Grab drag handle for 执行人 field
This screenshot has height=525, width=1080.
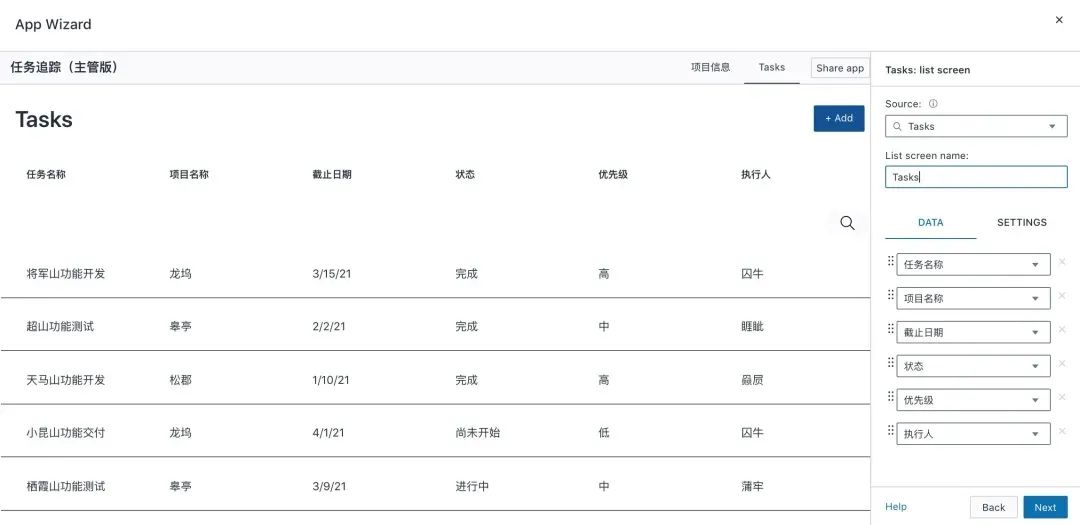(891, 431)
